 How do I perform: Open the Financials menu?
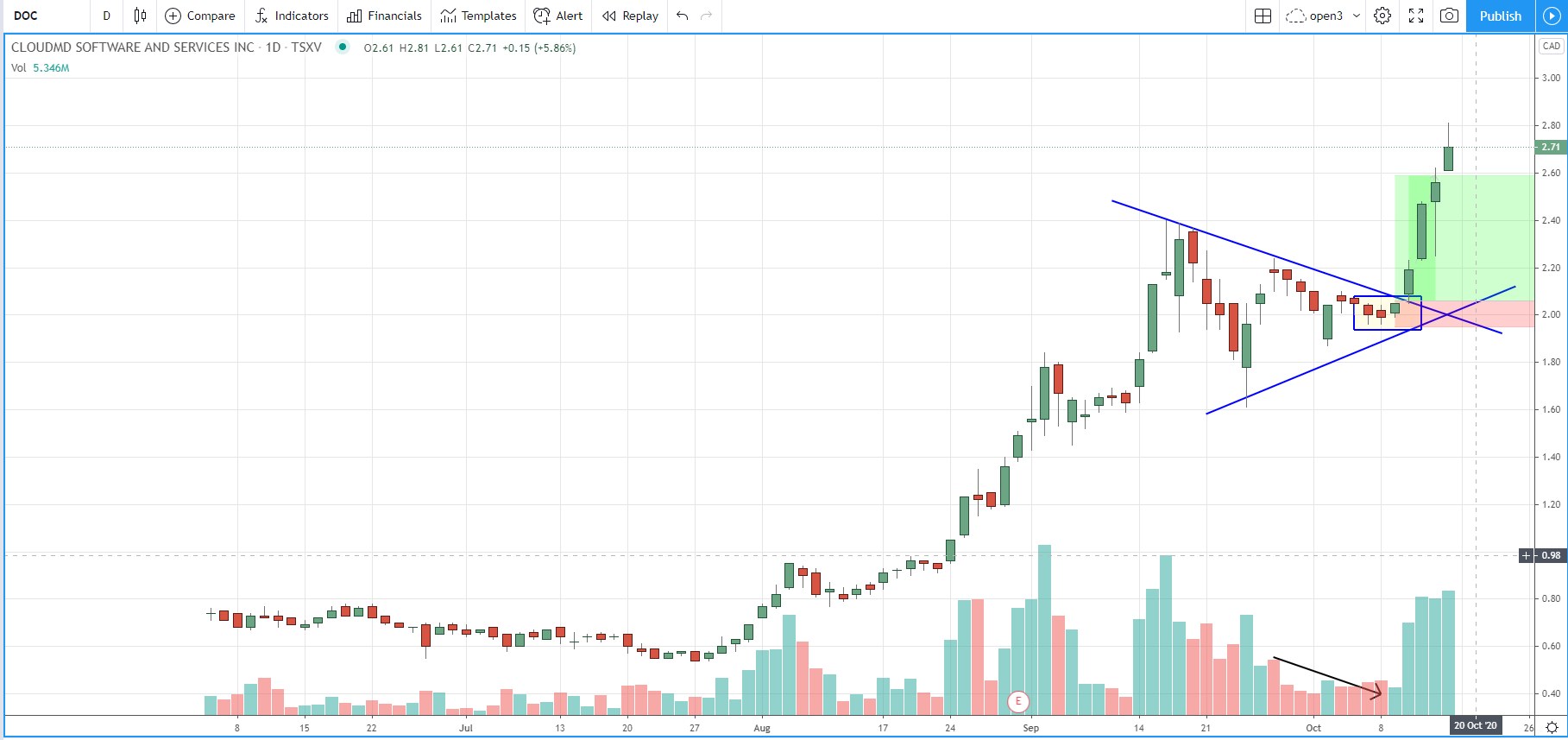point(384,16)
